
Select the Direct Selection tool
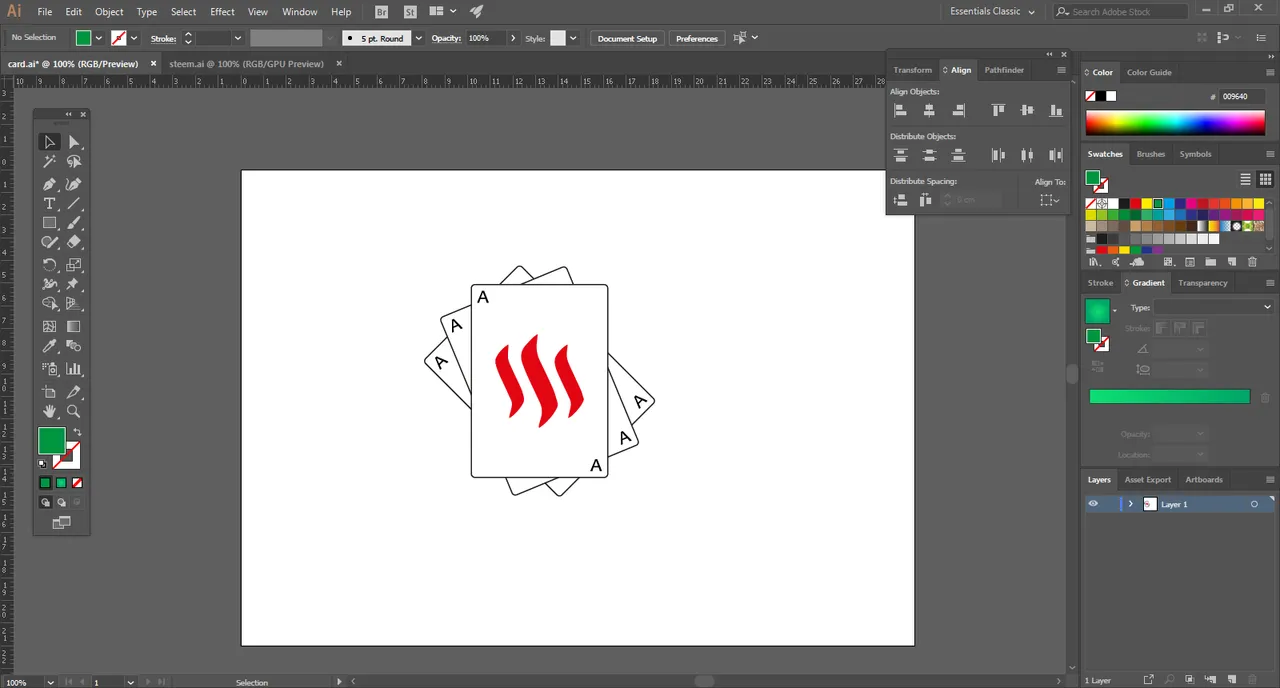pyautogui.click(x=74, y=142)
